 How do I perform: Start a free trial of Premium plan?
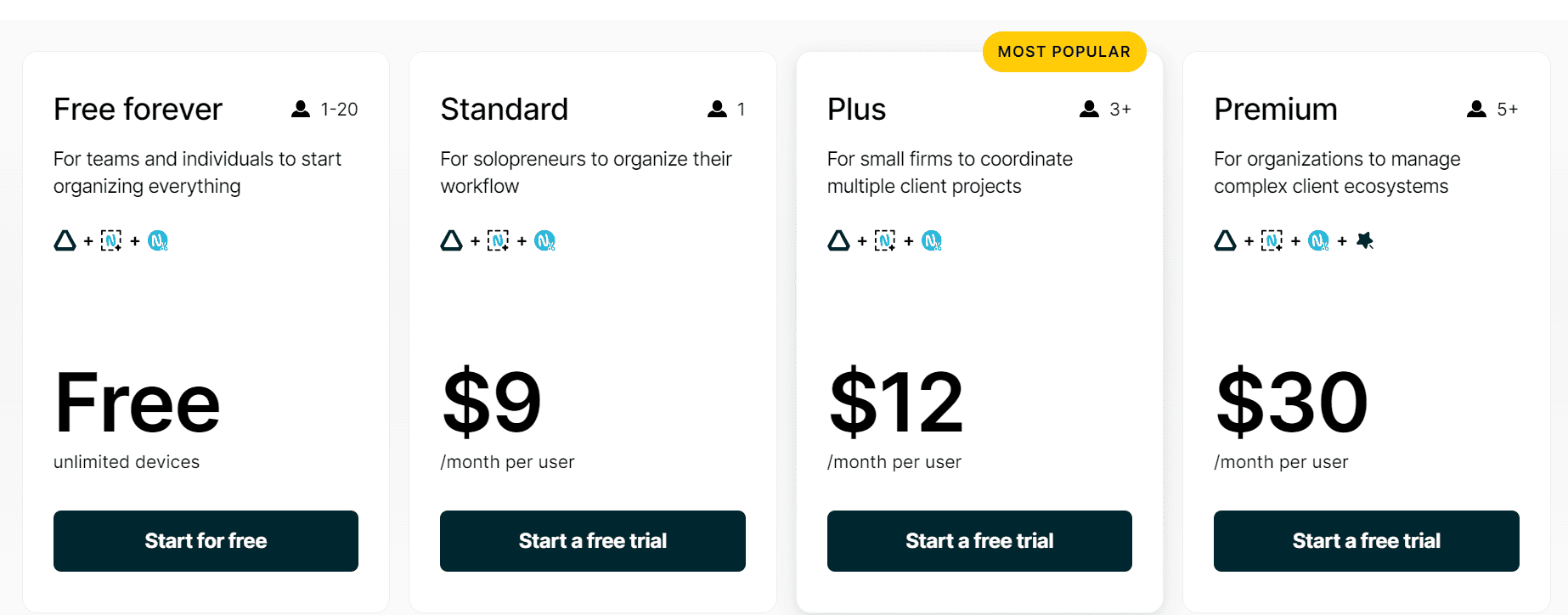[1365, 541]
